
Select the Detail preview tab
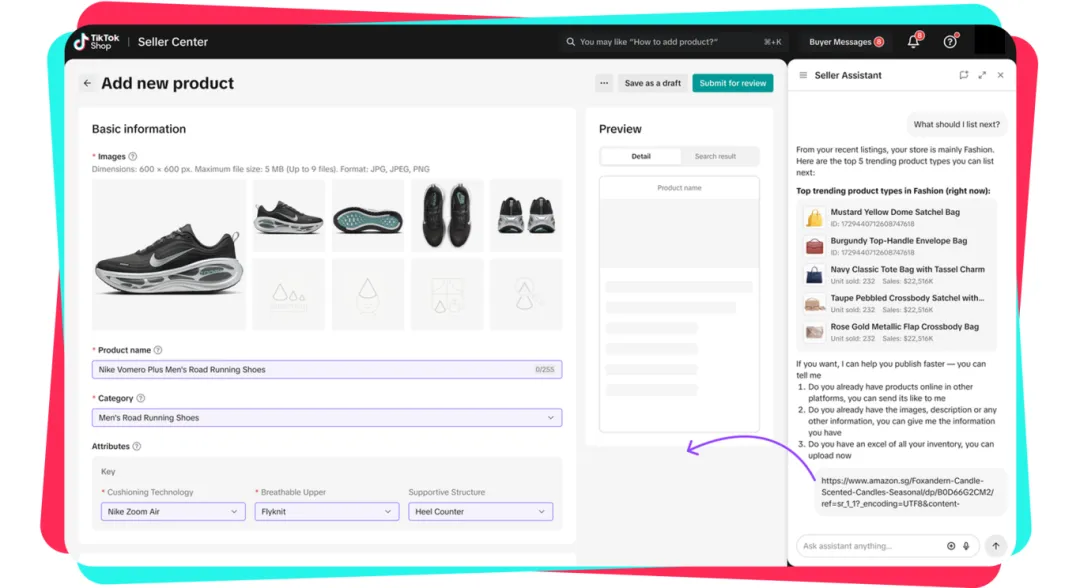[x=641, y=156]
